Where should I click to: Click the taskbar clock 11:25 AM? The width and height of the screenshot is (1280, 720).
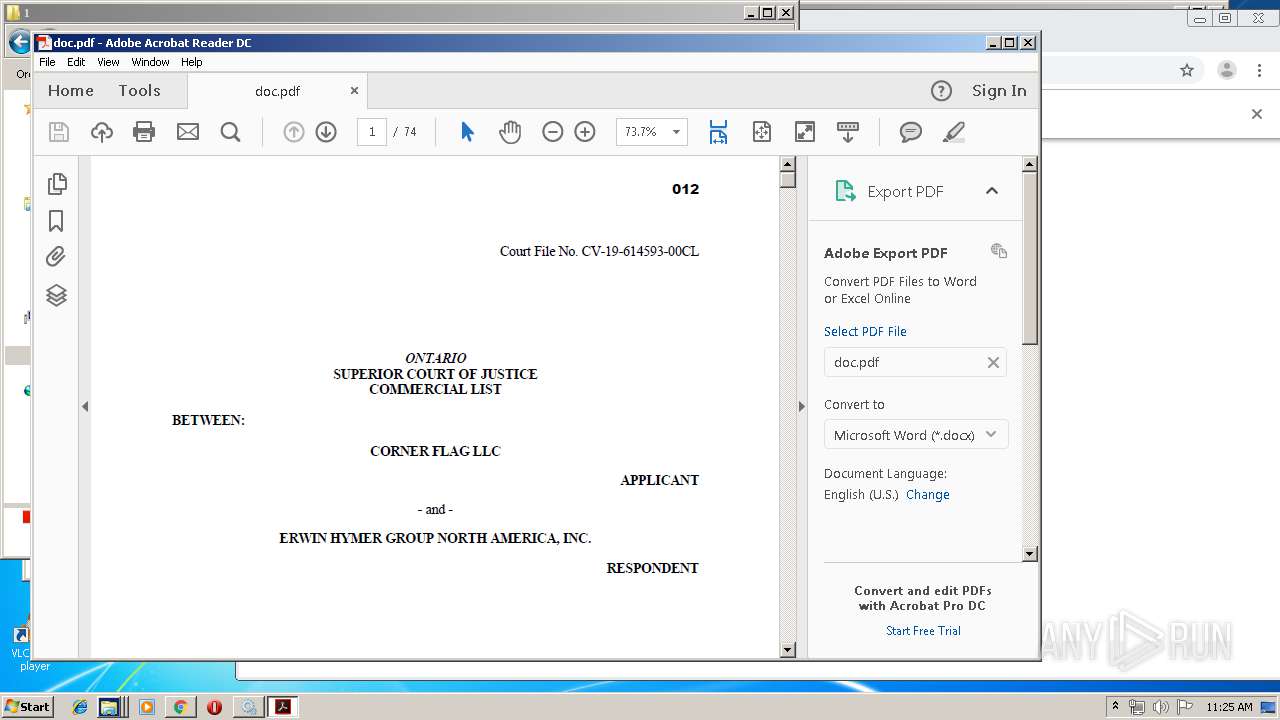(x=1229, y=707)
